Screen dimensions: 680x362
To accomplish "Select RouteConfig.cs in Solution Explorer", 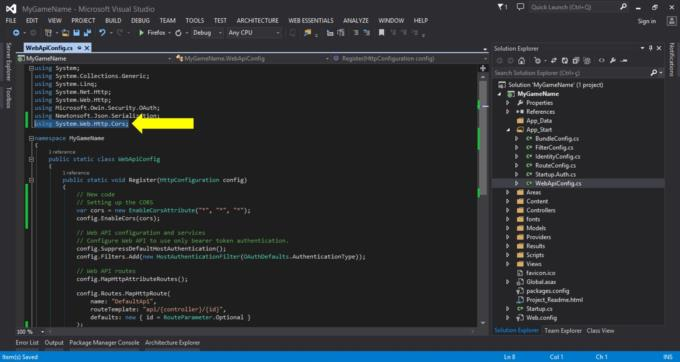I will (555, 166).
